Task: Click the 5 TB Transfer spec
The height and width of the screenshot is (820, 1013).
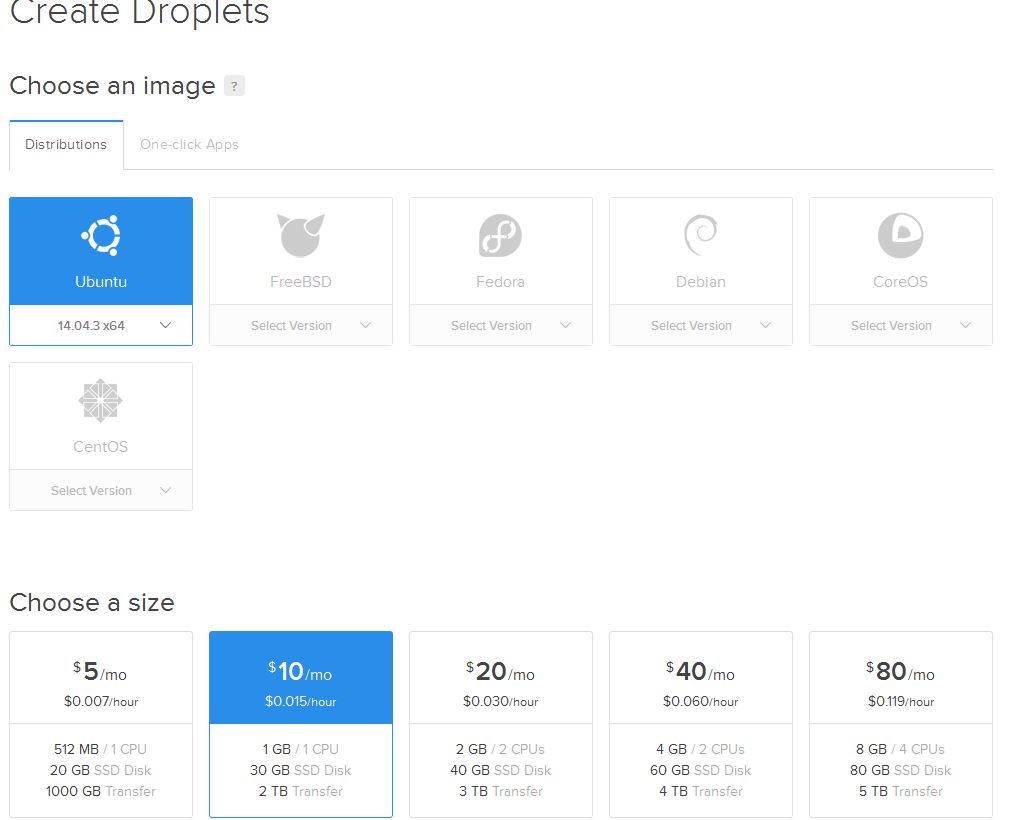Action: (x=901, y=791)
